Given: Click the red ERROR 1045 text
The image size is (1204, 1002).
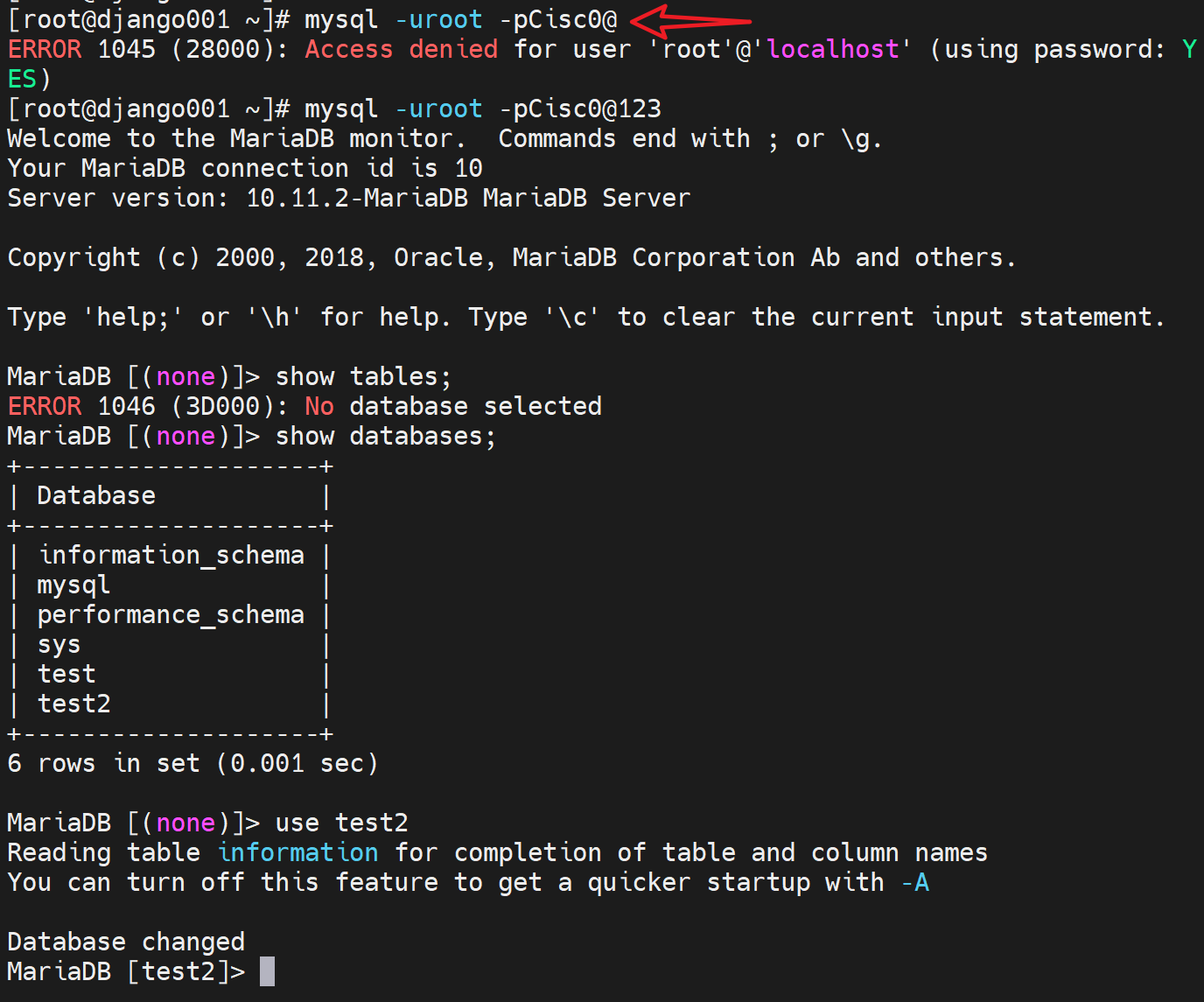Looking at the screenshot, I should pyautogui.click(x=81, y=49).
